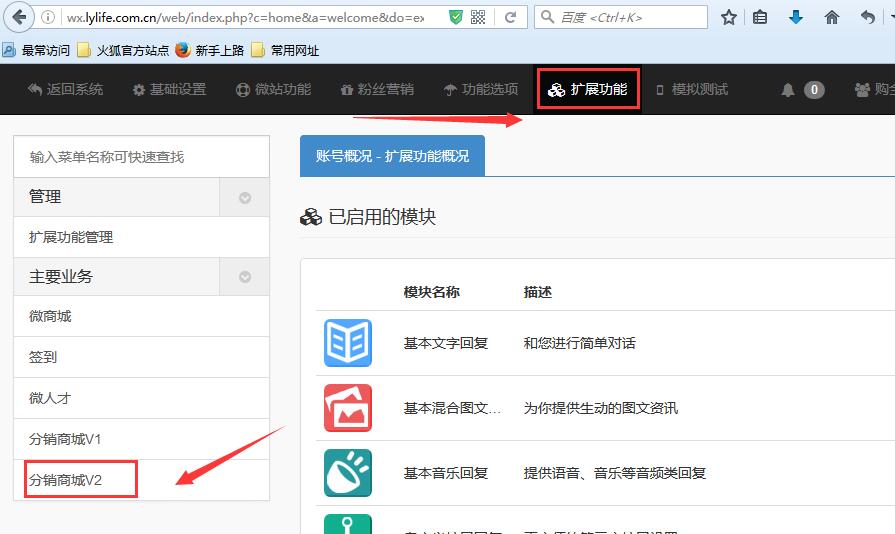This screenshot has width=895, height=534.
Task: Go to browser home page icon
Action: pyautogui.click(x=831, y=17)
